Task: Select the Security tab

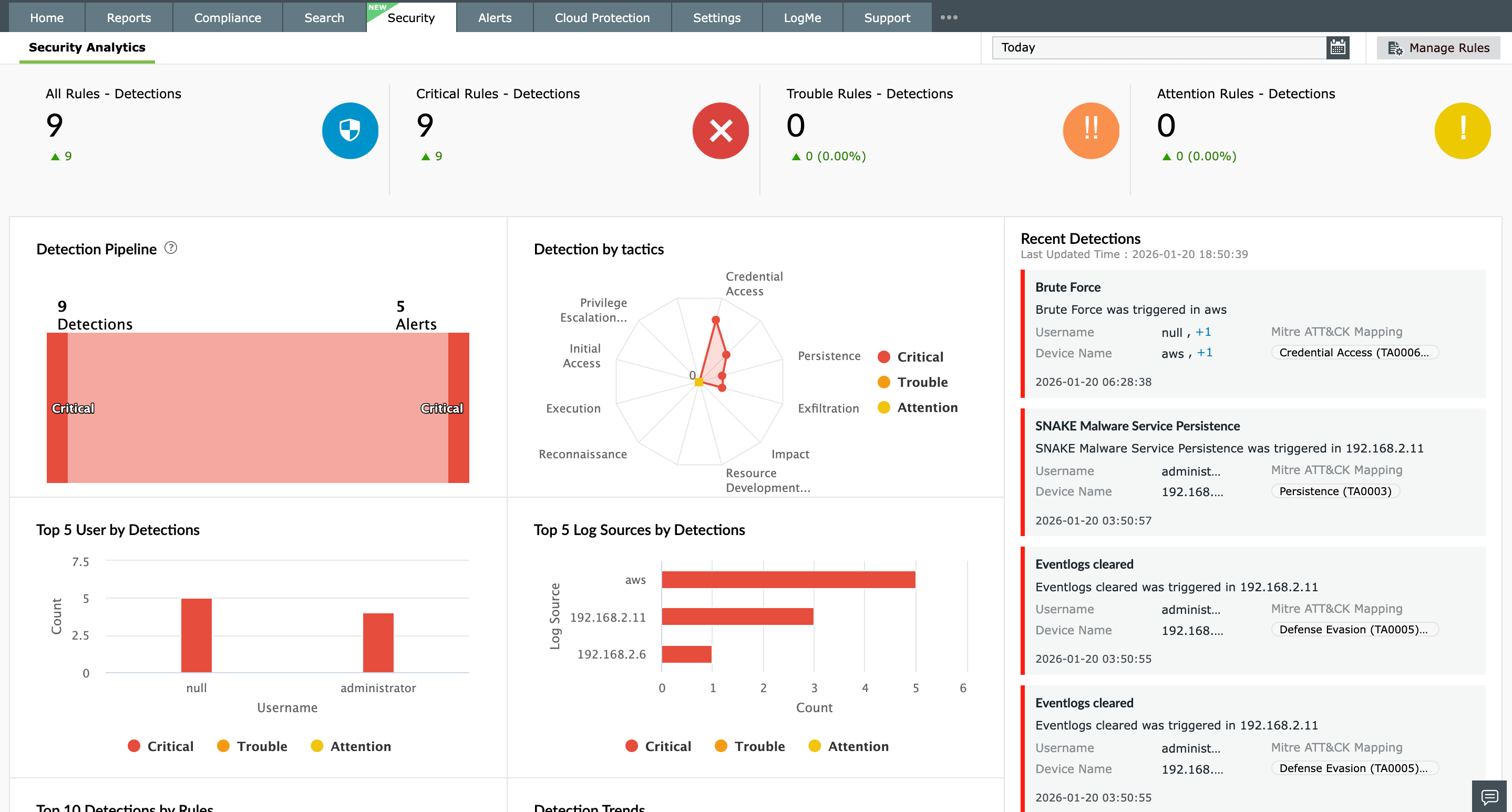Action: pyautogui.click(x=411, y=18)
